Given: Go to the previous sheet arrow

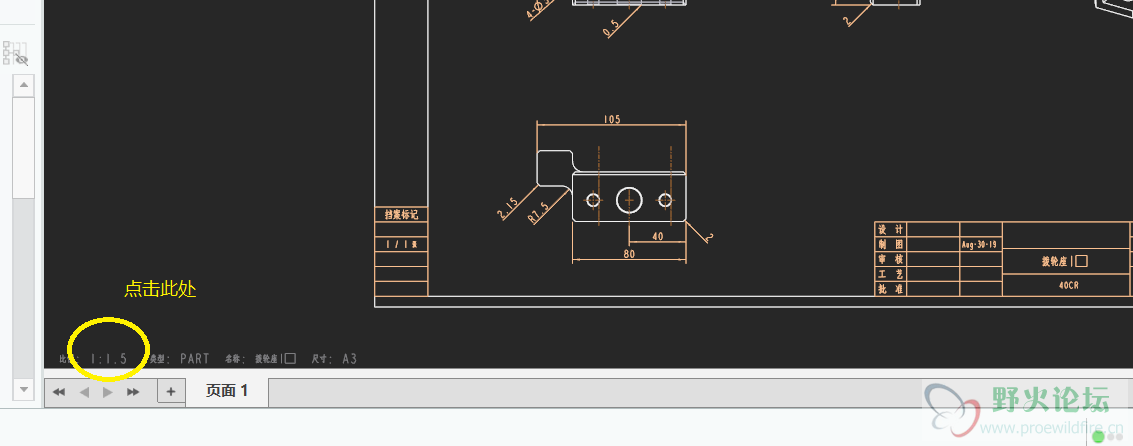Looking at the screenshot, I should (x=84, y=392).
